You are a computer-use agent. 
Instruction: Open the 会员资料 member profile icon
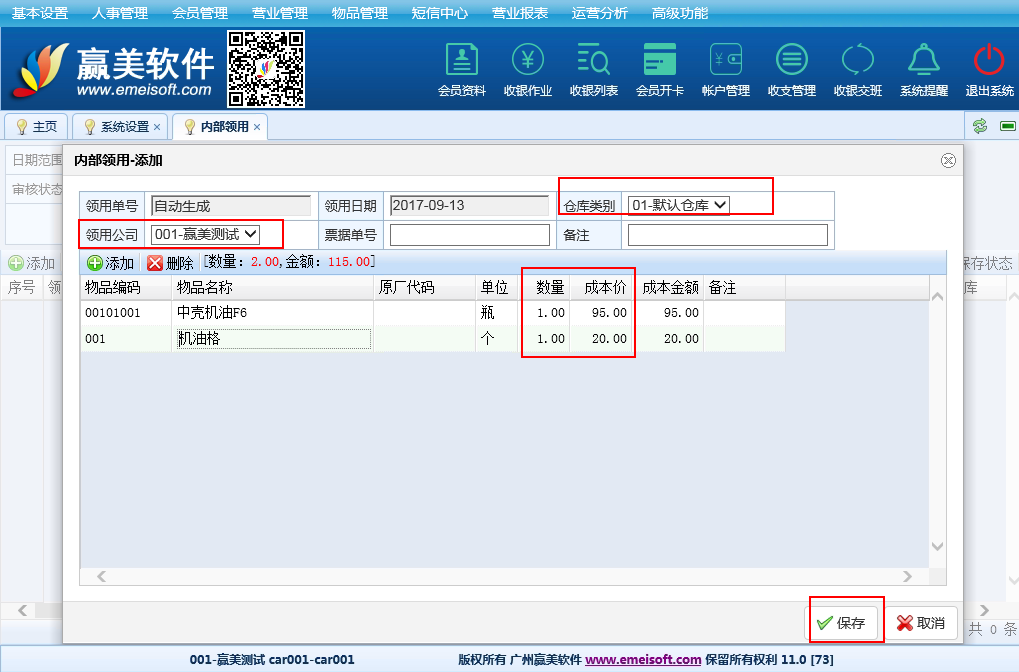click(x=461, y=61)
